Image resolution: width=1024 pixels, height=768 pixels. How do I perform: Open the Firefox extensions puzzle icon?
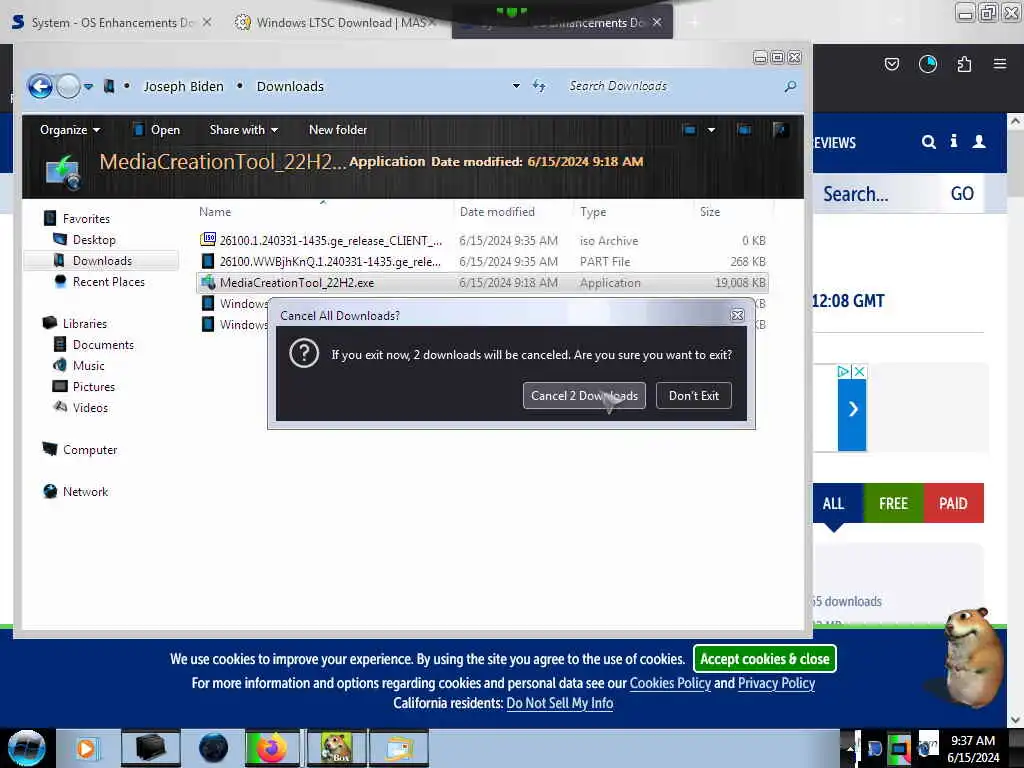[x=964, y=64]
